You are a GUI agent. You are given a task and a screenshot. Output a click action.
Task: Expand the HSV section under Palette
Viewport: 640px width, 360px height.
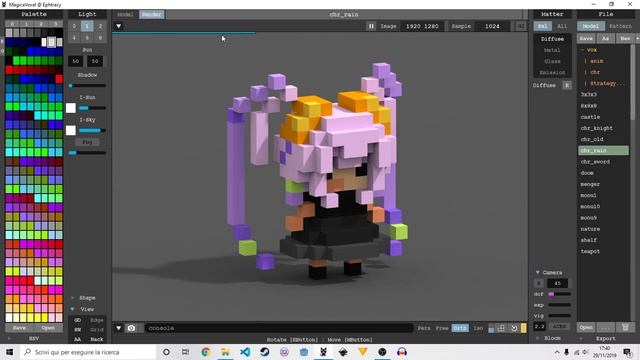coord(9,339)
